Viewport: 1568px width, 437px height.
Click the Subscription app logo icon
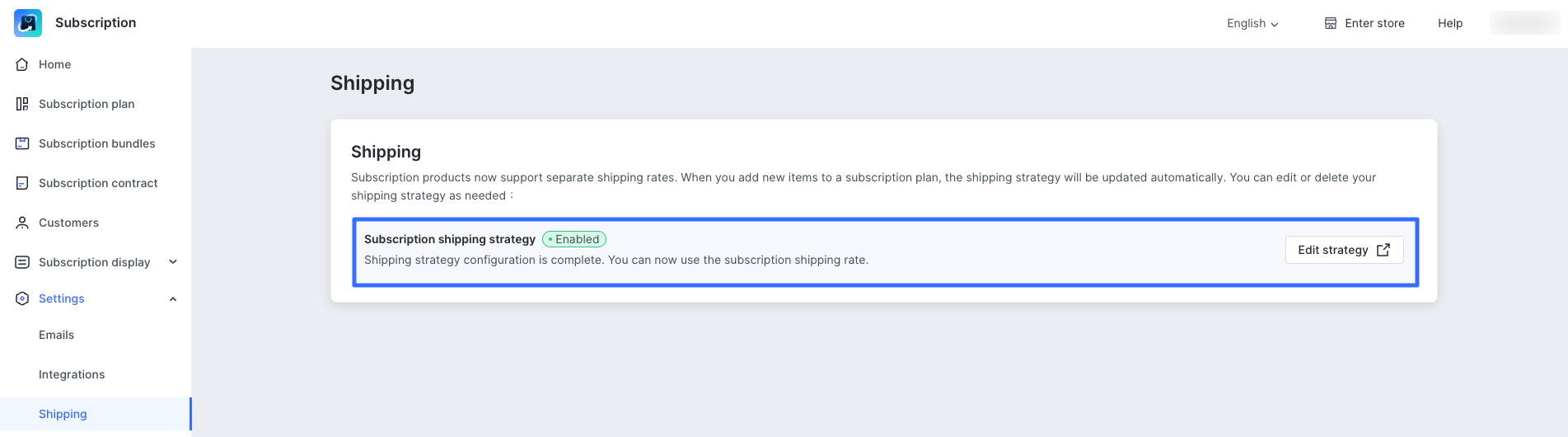28,23
